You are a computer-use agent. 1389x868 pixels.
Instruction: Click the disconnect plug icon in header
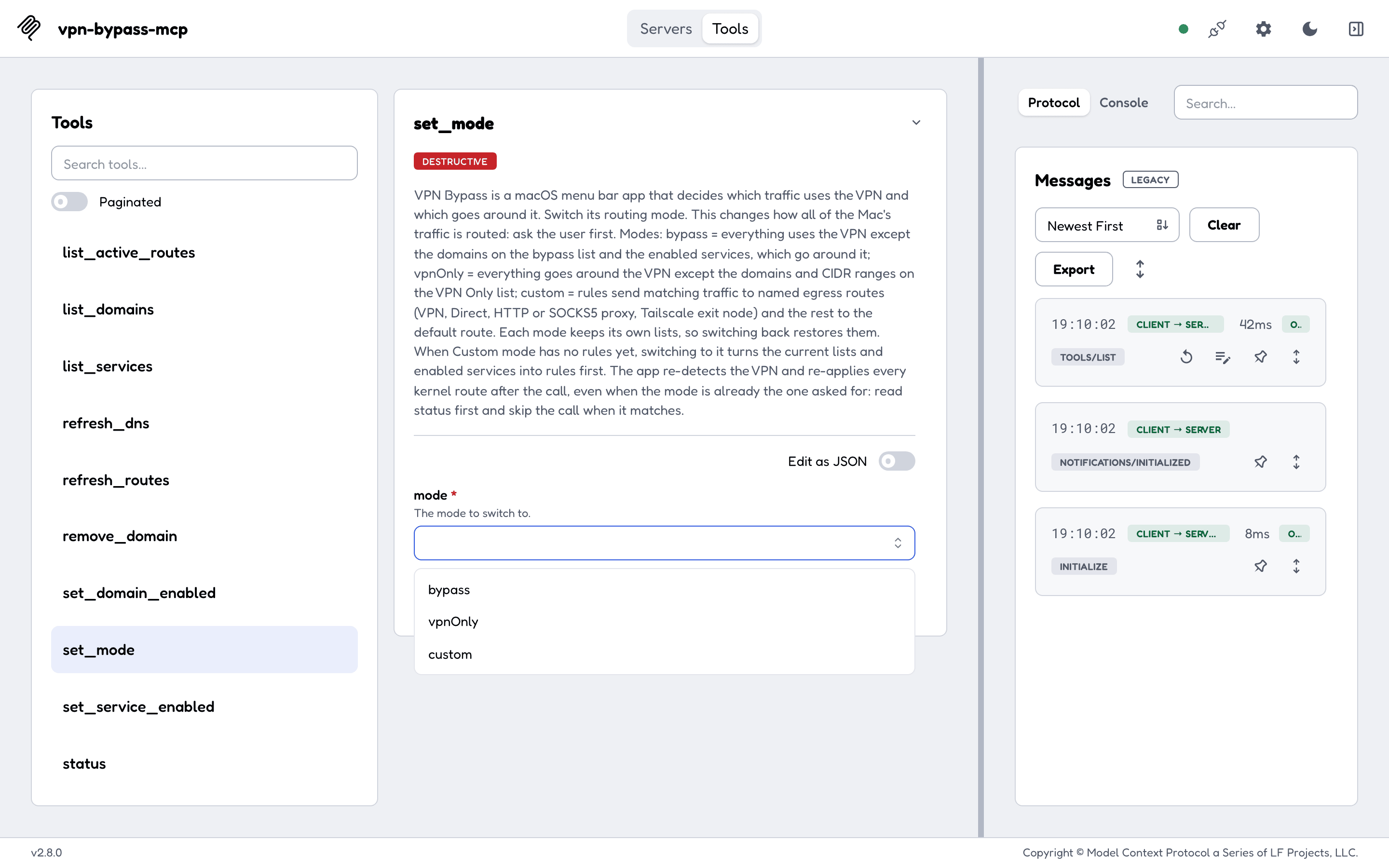click(1217, 29)
